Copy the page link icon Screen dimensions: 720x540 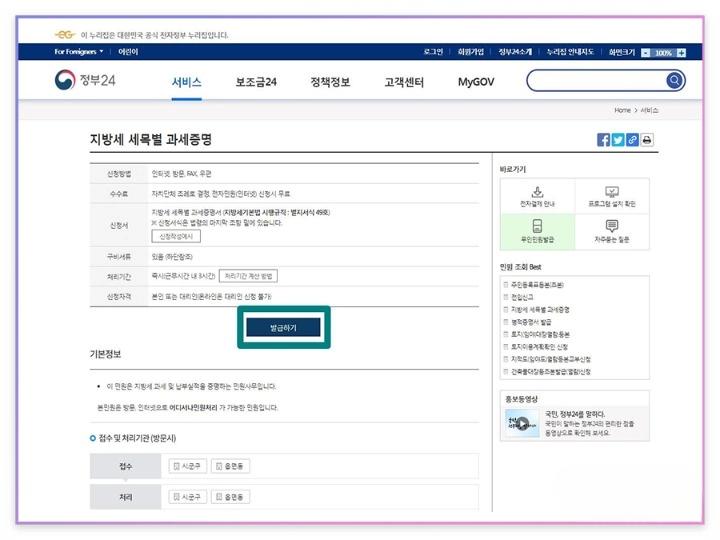click(632, 140)
